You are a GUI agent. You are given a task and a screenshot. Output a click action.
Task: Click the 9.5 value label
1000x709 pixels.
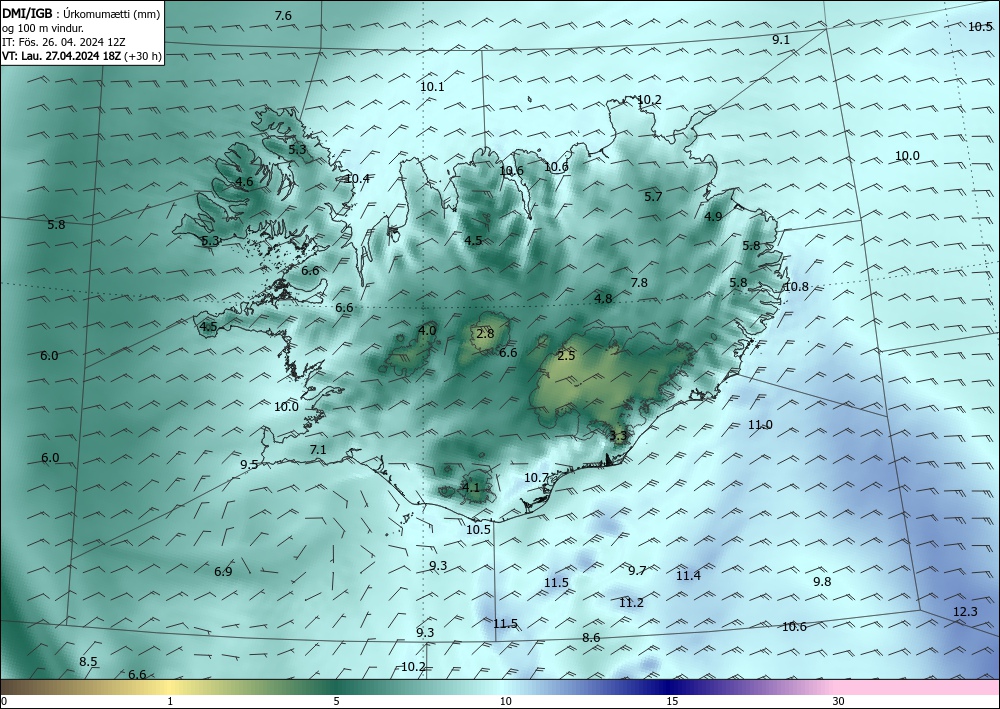[249, 465]
